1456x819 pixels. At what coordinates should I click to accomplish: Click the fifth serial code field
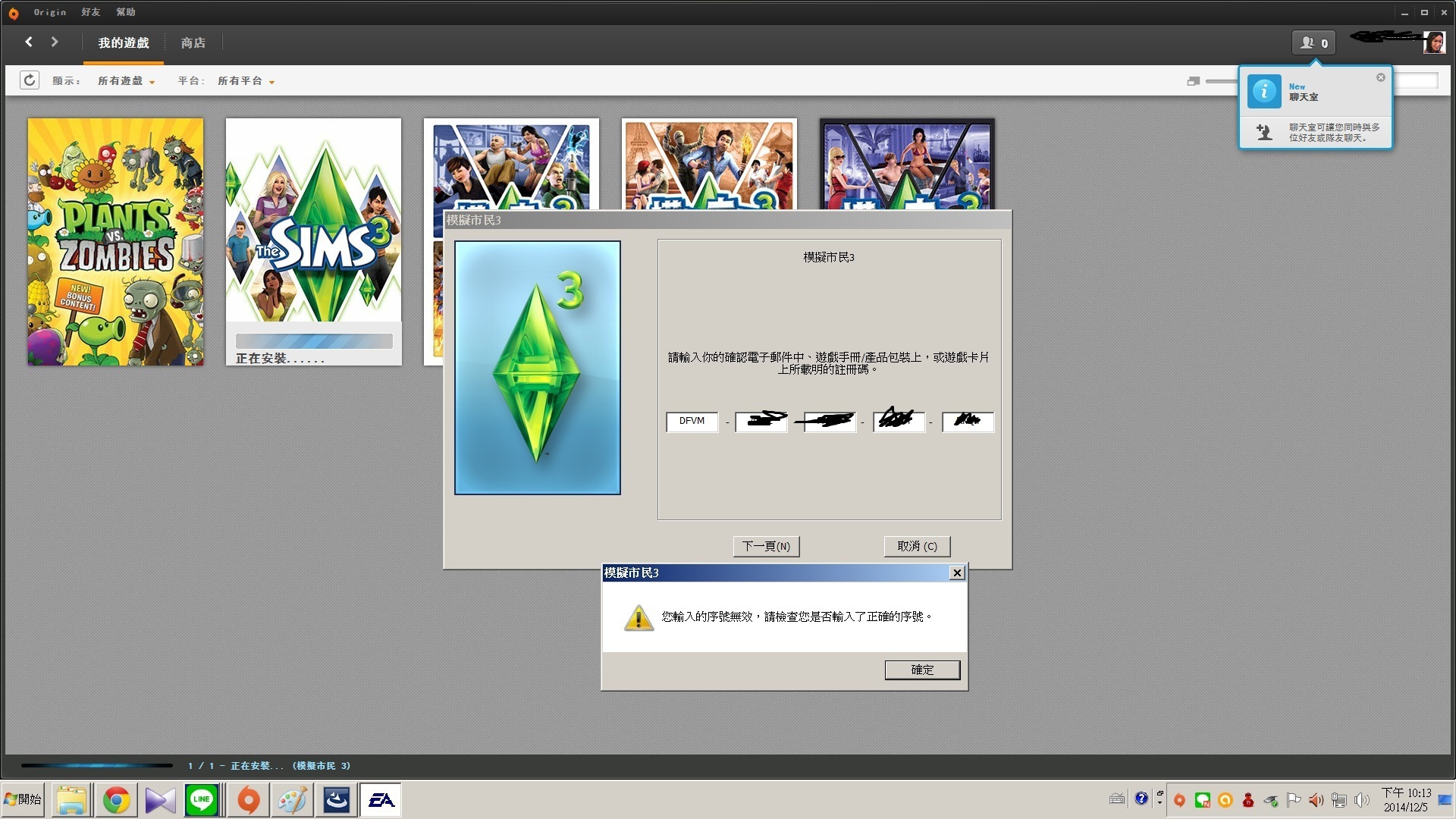[968, 422]
